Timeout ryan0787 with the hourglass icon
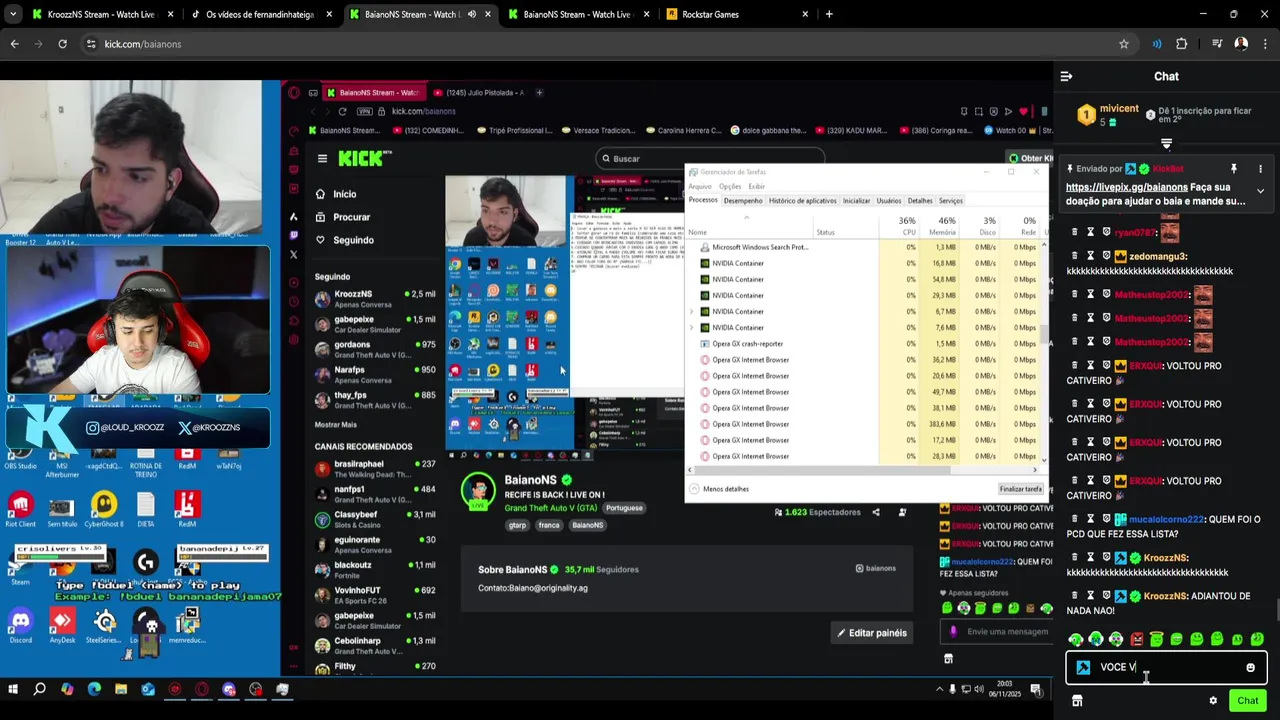This screenshot has height=720, width=1280. [1090, 232]
